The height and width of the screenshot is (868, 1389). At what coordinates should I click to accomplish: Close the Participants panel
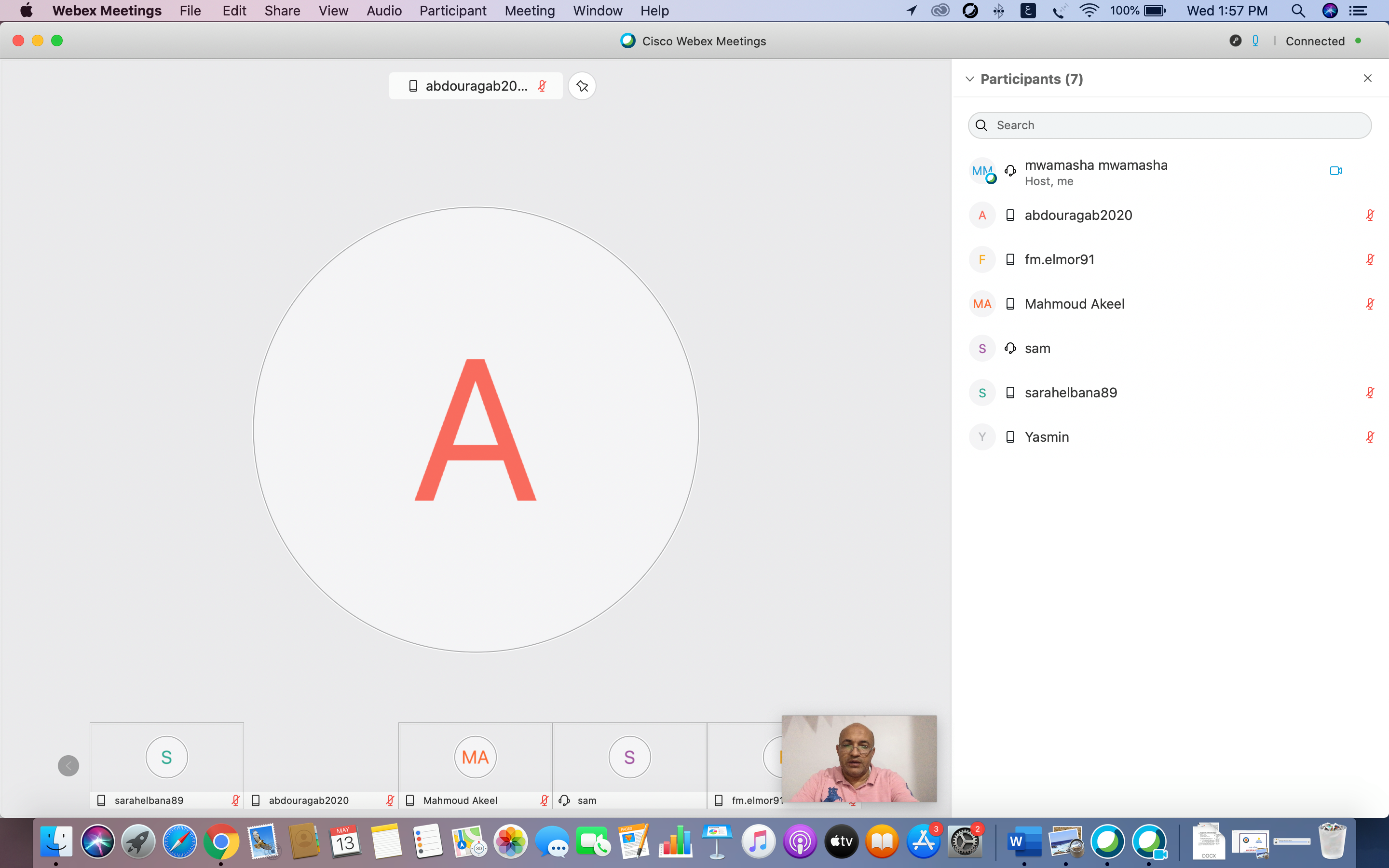pos(1367,79)
